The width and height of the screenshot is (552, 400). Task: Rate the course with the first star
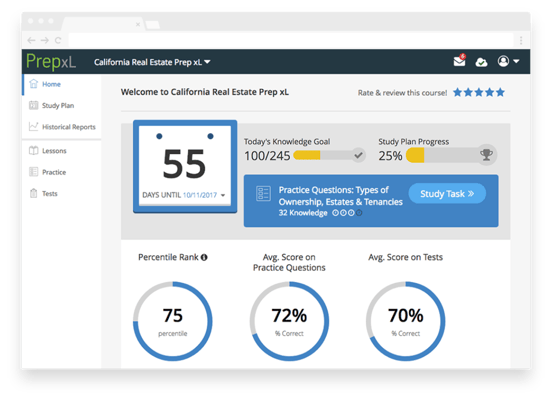tap(457, 93)
